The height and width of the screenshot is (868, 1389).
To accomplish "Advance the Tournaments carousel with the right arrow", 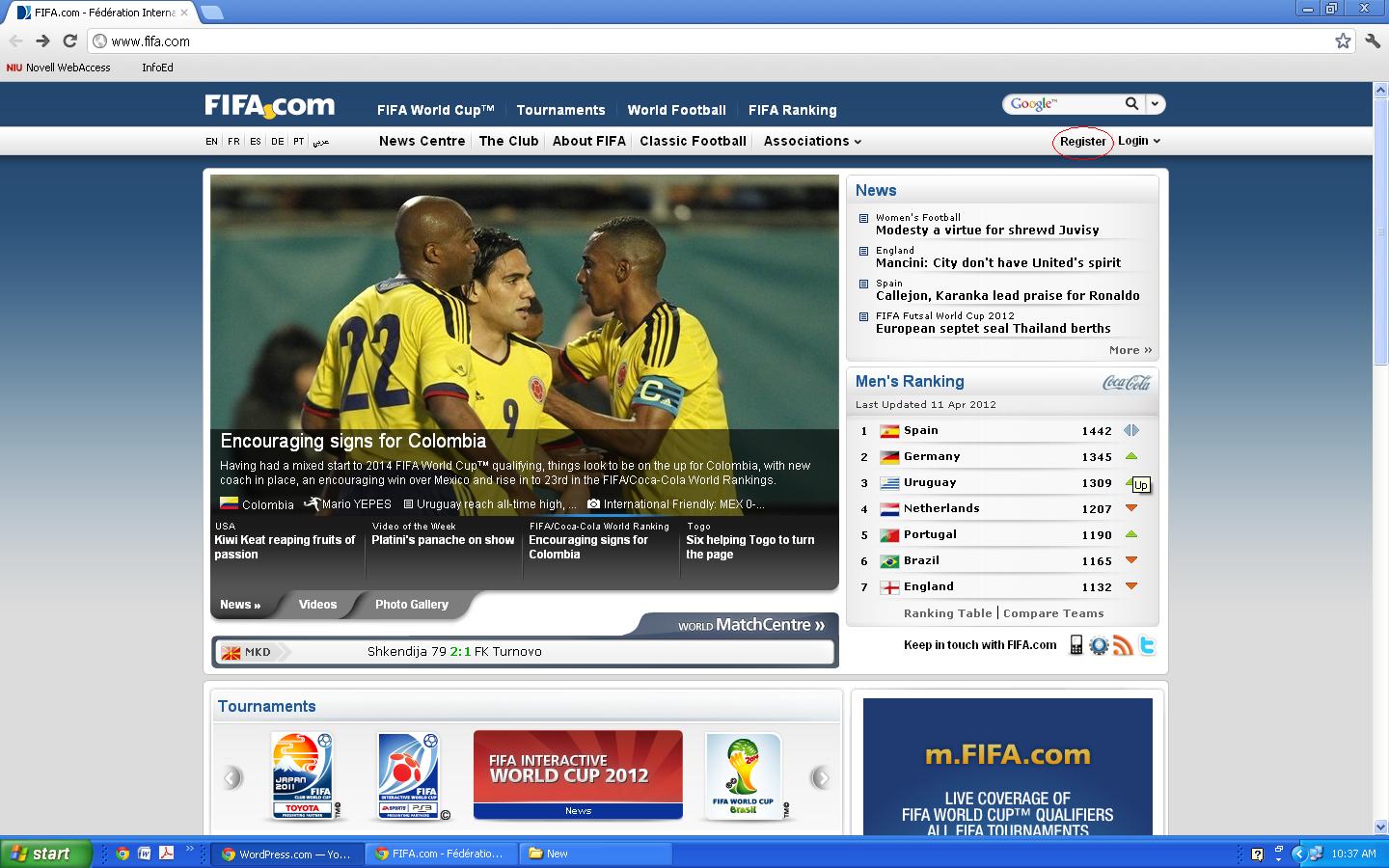I will pyautogui.click(x=823, y=776).
